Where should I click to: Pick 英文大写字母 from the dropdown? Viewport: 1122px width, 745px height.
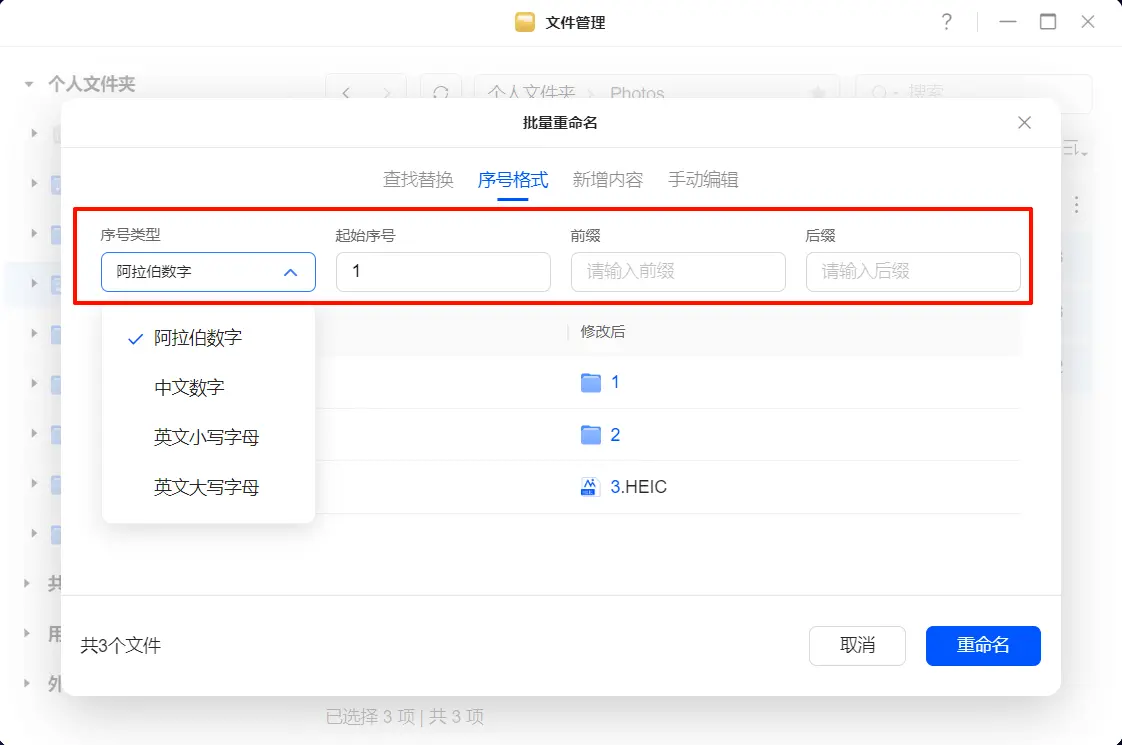coord(206,488)
